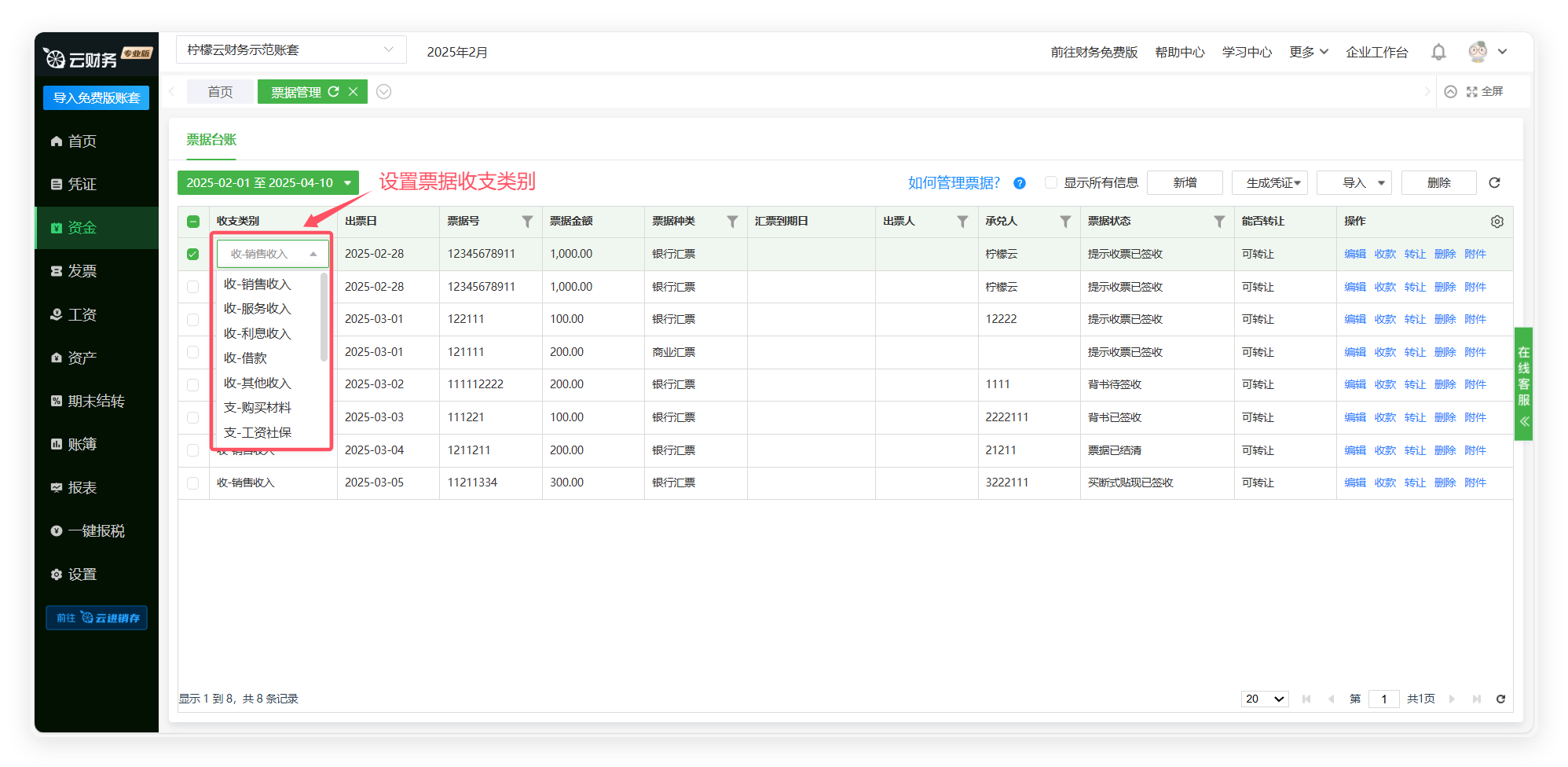Select 收-利息收入 from the dropdown list

point(258,334)
